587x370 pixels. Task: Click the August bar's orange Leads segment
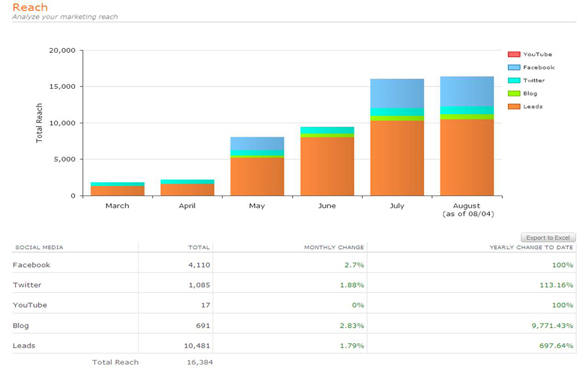(467, 157)
